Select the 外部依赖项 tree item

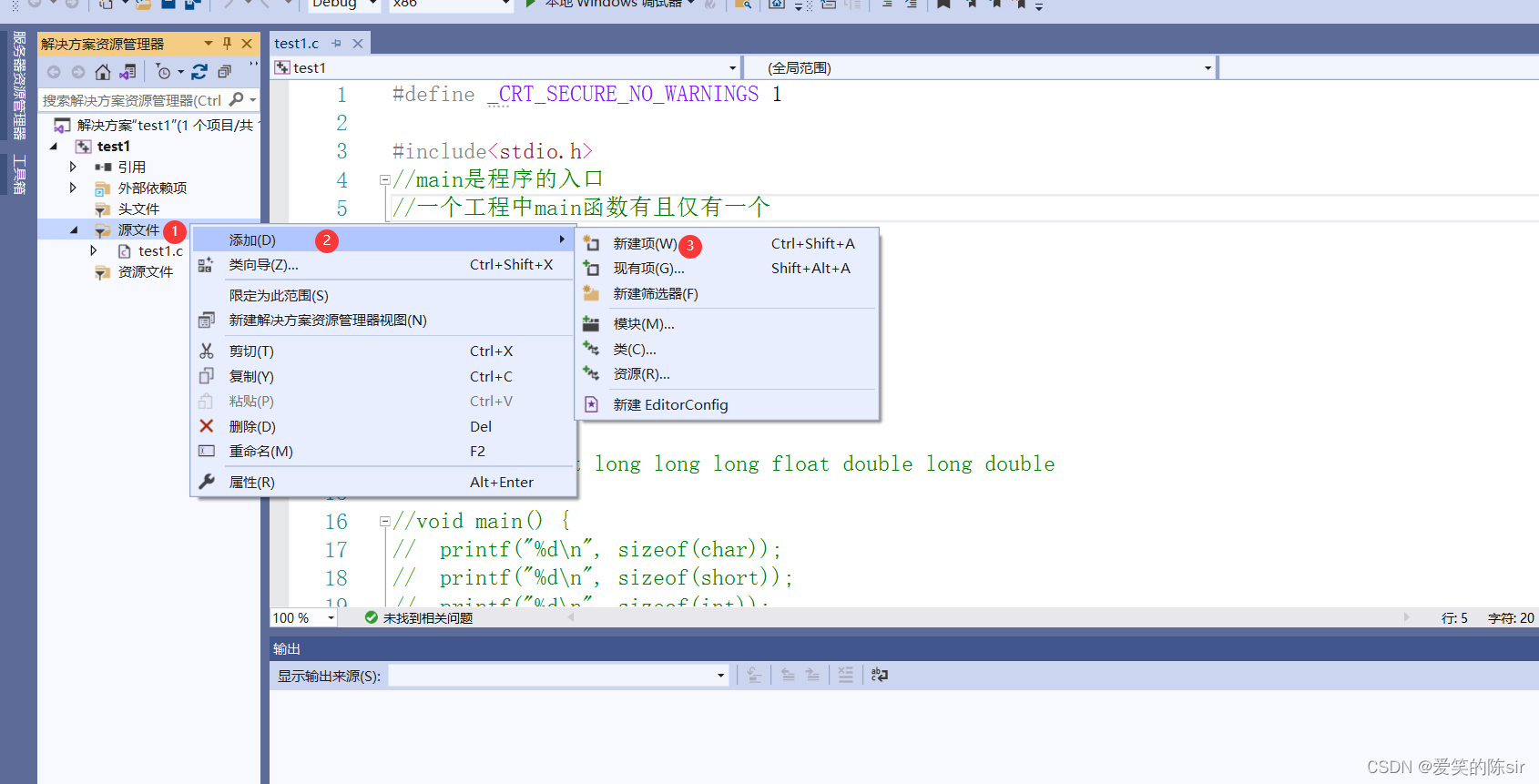(152, 188)
